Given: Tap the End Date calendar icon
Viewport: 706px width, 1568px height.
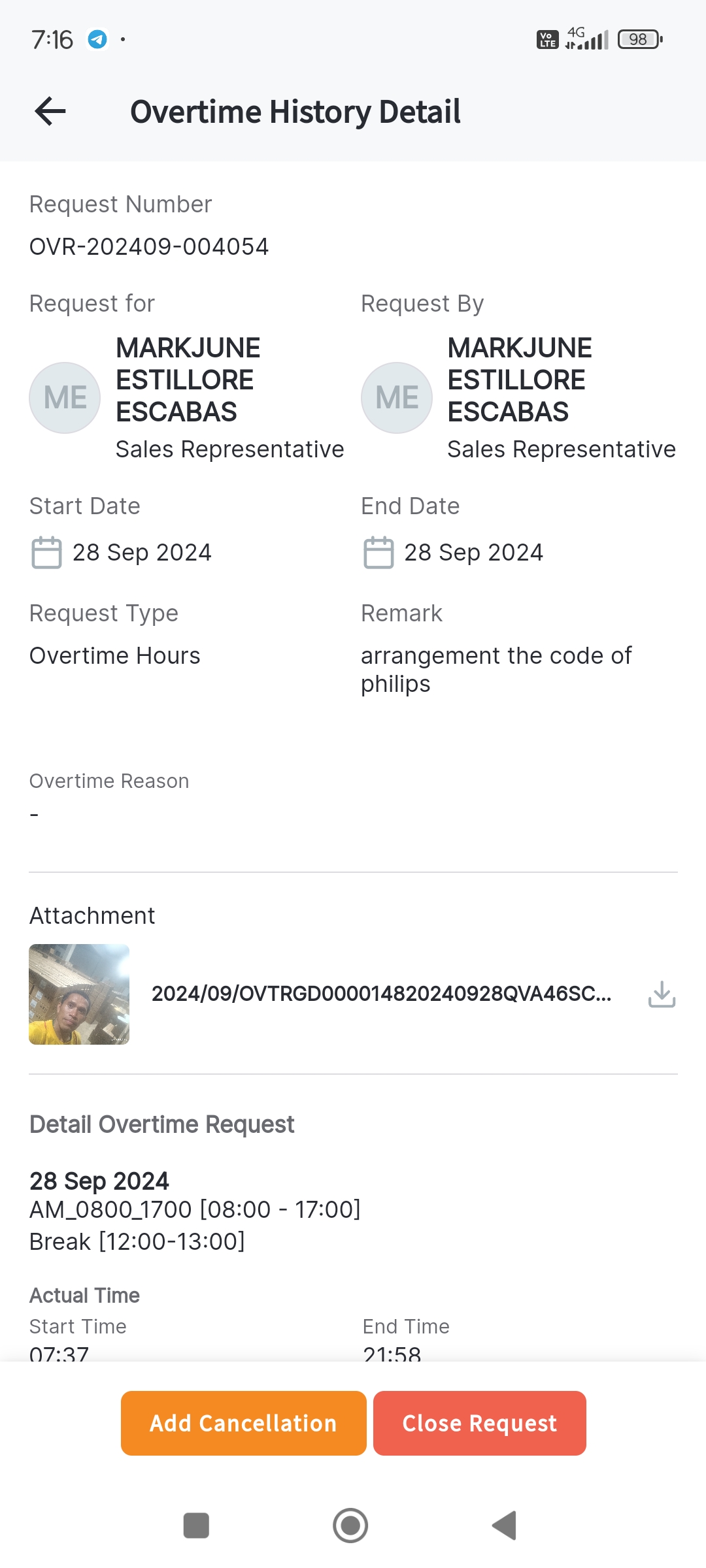Looking at the screenshot, I should click(x=378, y=553).
